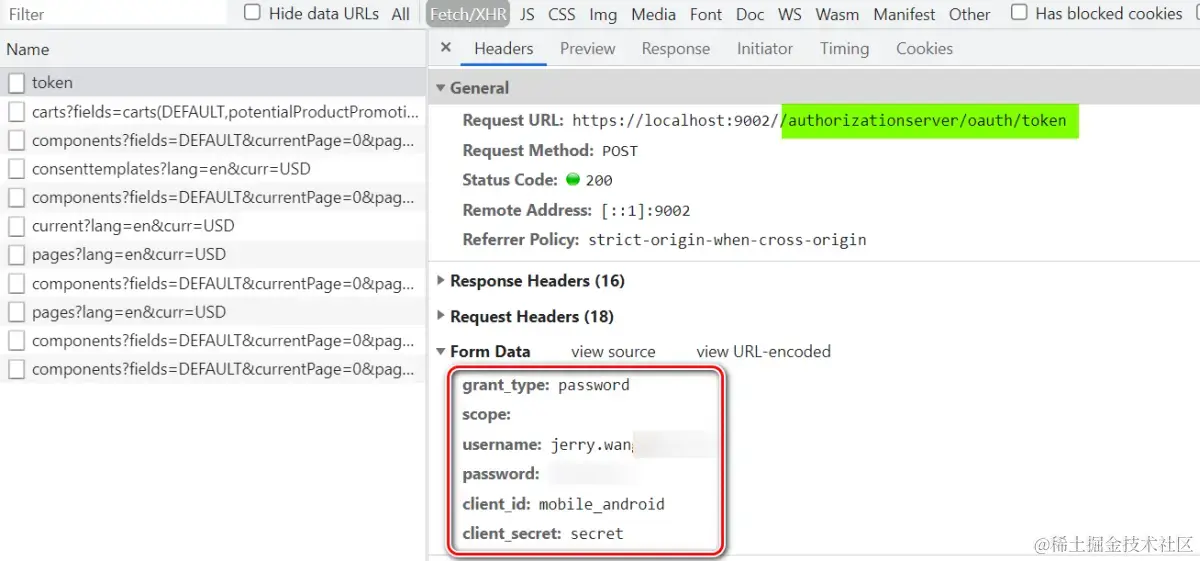The image size is (1200, 561).
Task: Filter requests by Img
Action: (603, 14)
